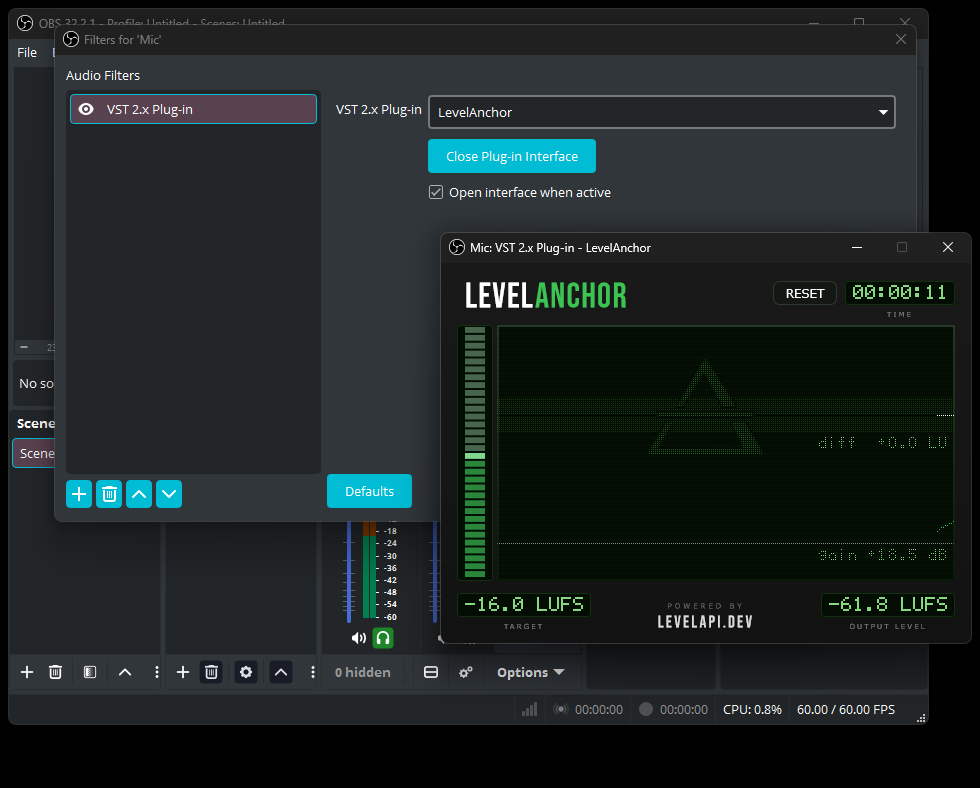The image size is (980, 788).
Task: Click the OBS logo in main title bar
Action: (25, 23)
